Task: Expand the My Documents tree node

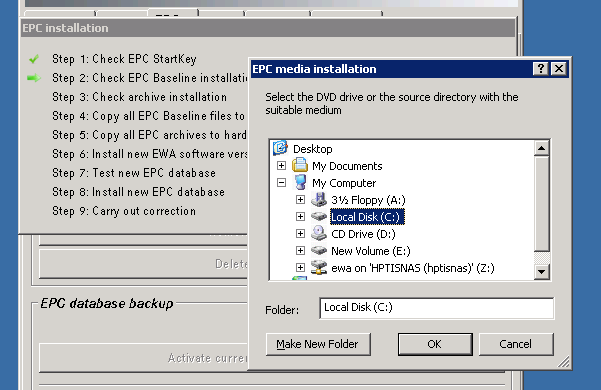Action: pyautogui.click(x=281, y=166)
